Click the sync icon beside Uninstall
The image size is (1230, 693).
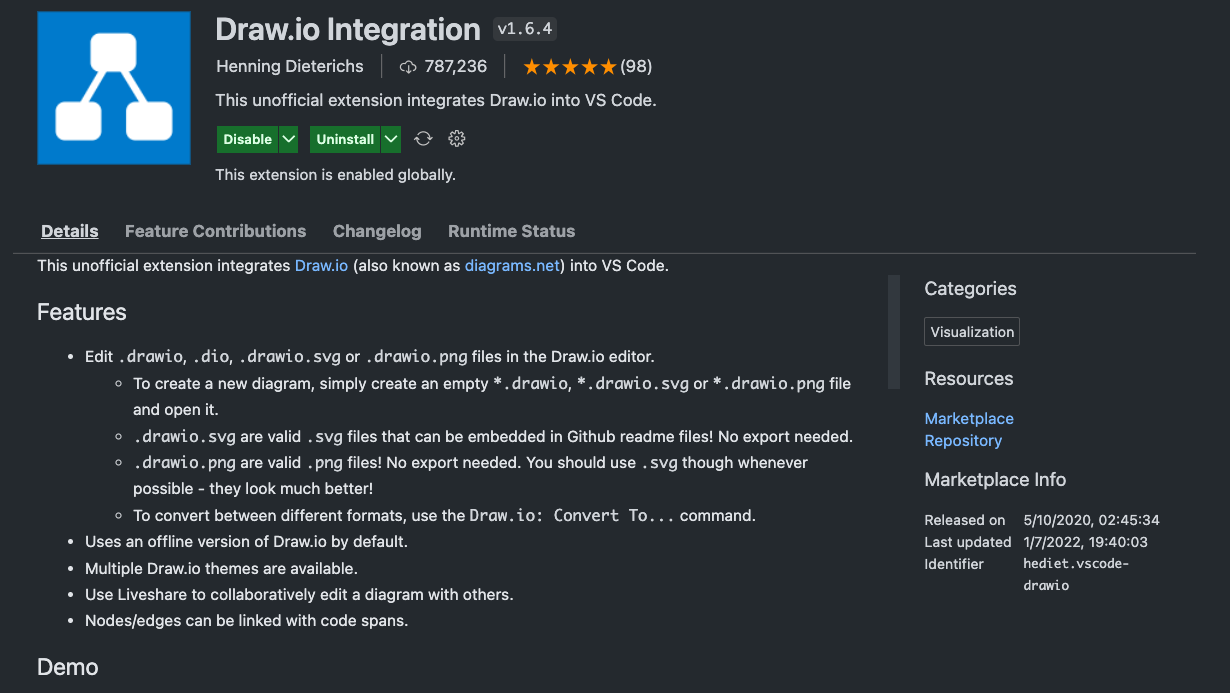tap(423, 139)
